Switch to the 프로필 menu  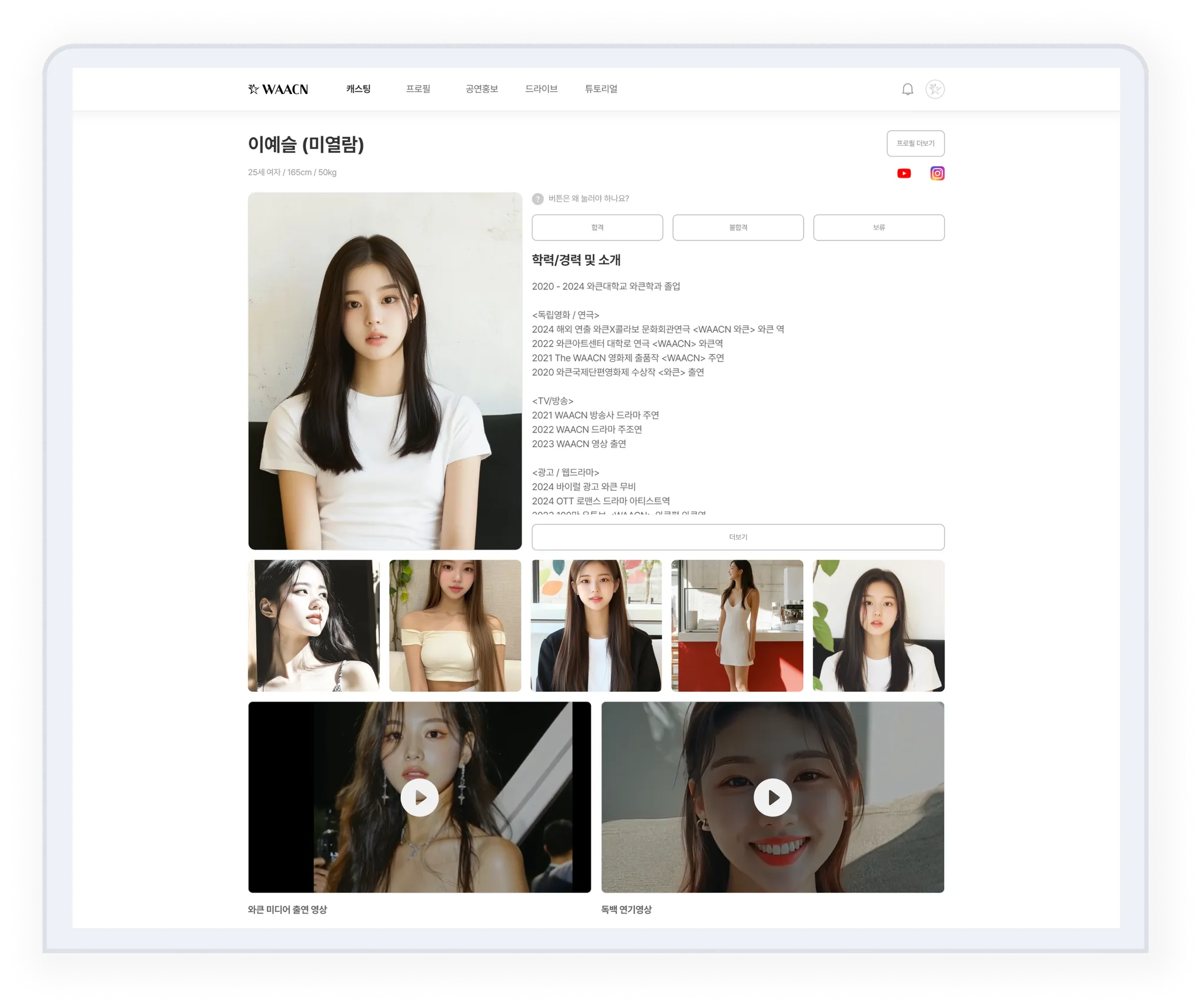[418, 89]
